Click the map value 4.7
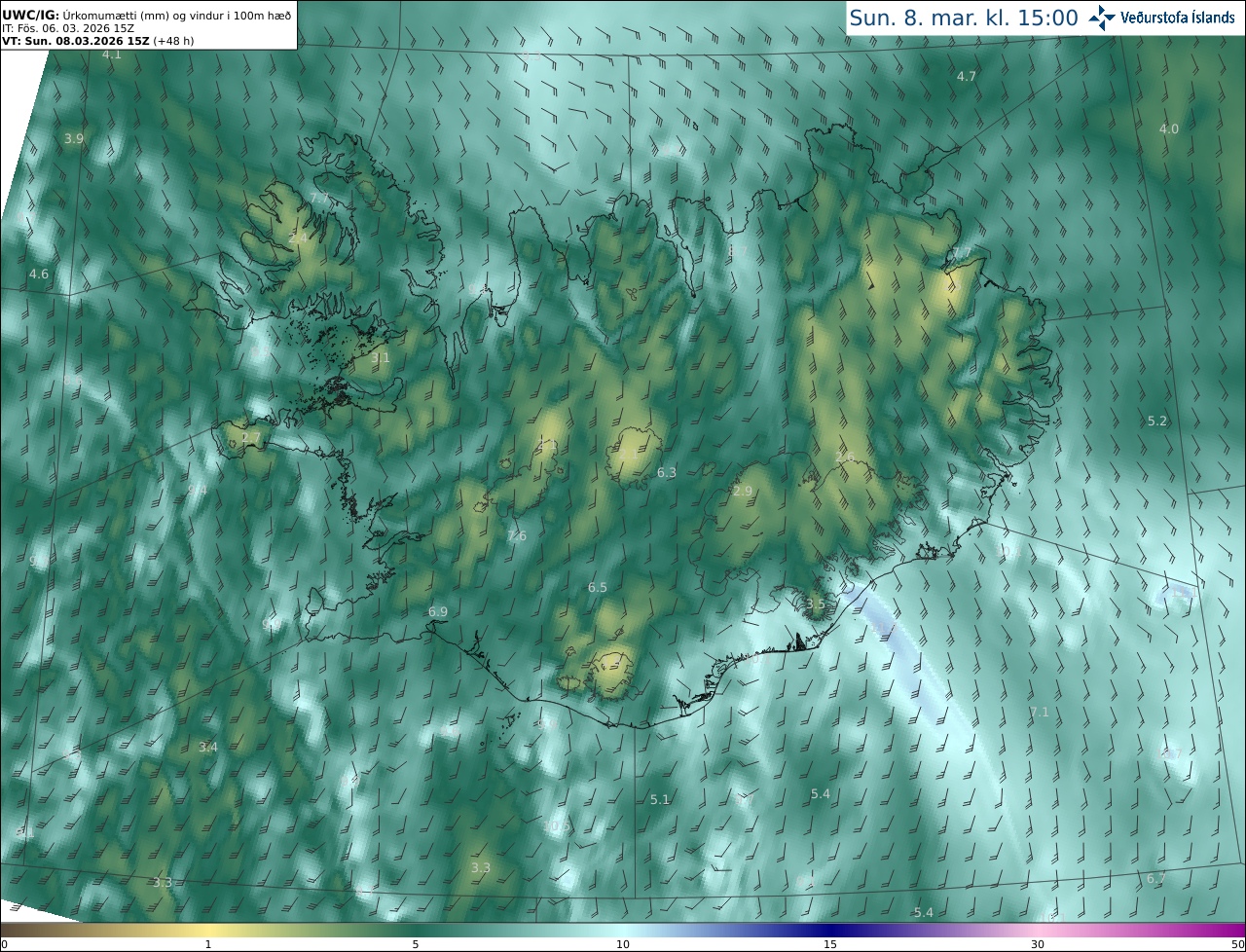Viewport: 1246px width, 952px height. pos(967,76)
